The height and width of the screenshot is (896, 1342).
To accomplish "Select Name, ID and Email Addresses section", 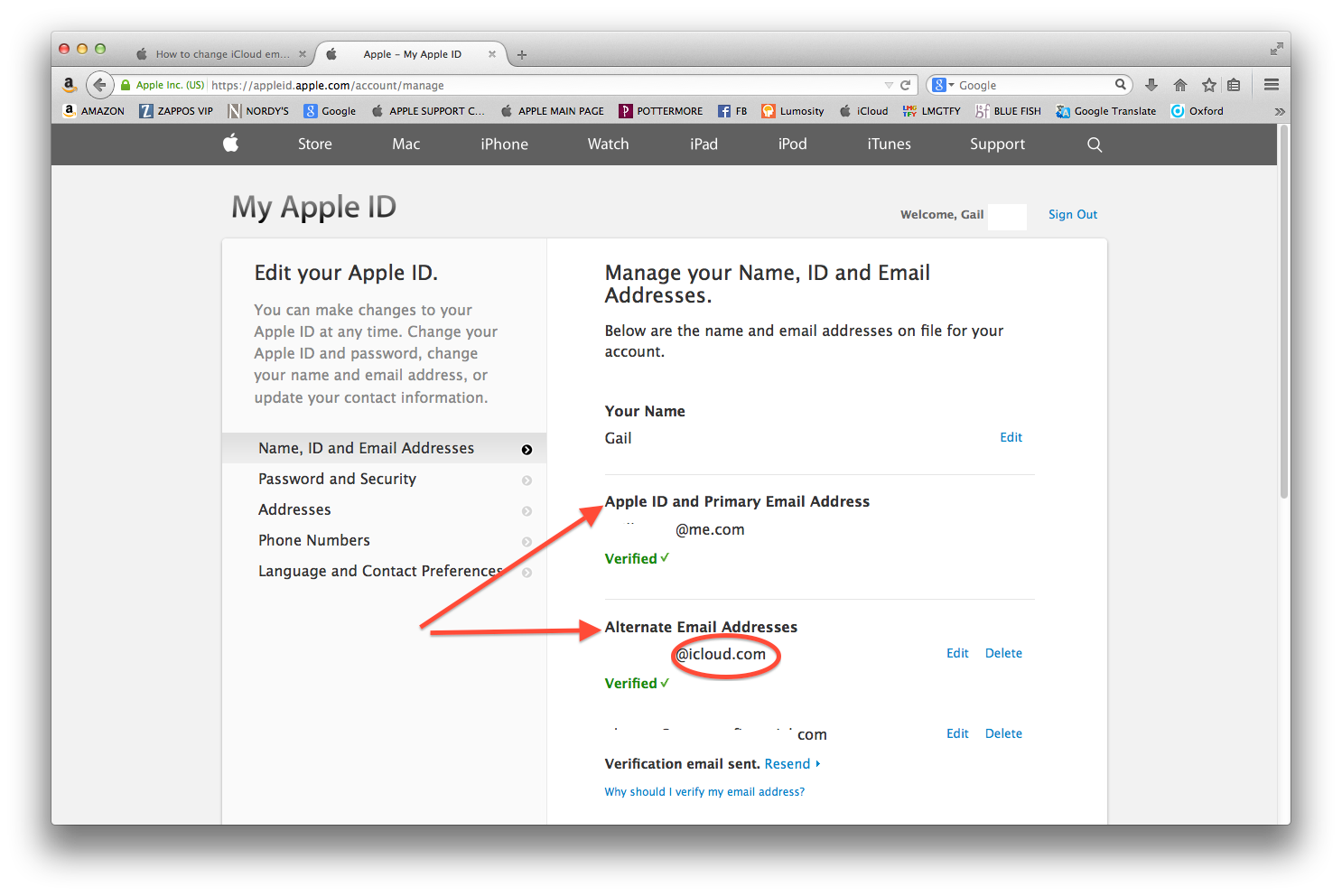I will click(x=384, y=448).
